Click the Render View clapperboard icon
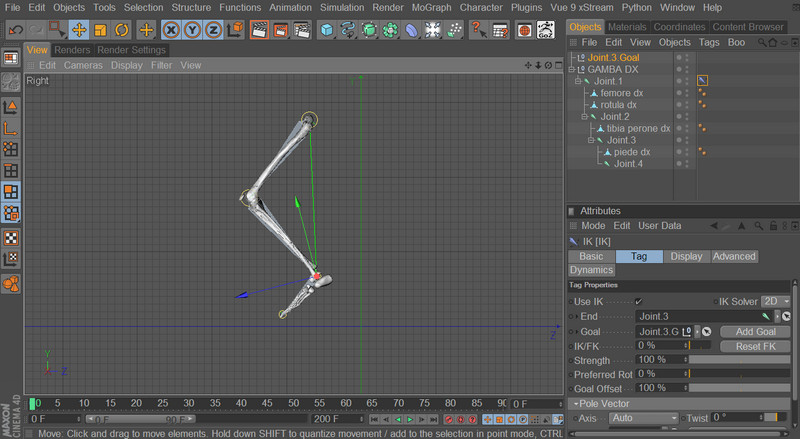This screenshot has height=439, width=800. pyautogui.click(x=258, y=29)
